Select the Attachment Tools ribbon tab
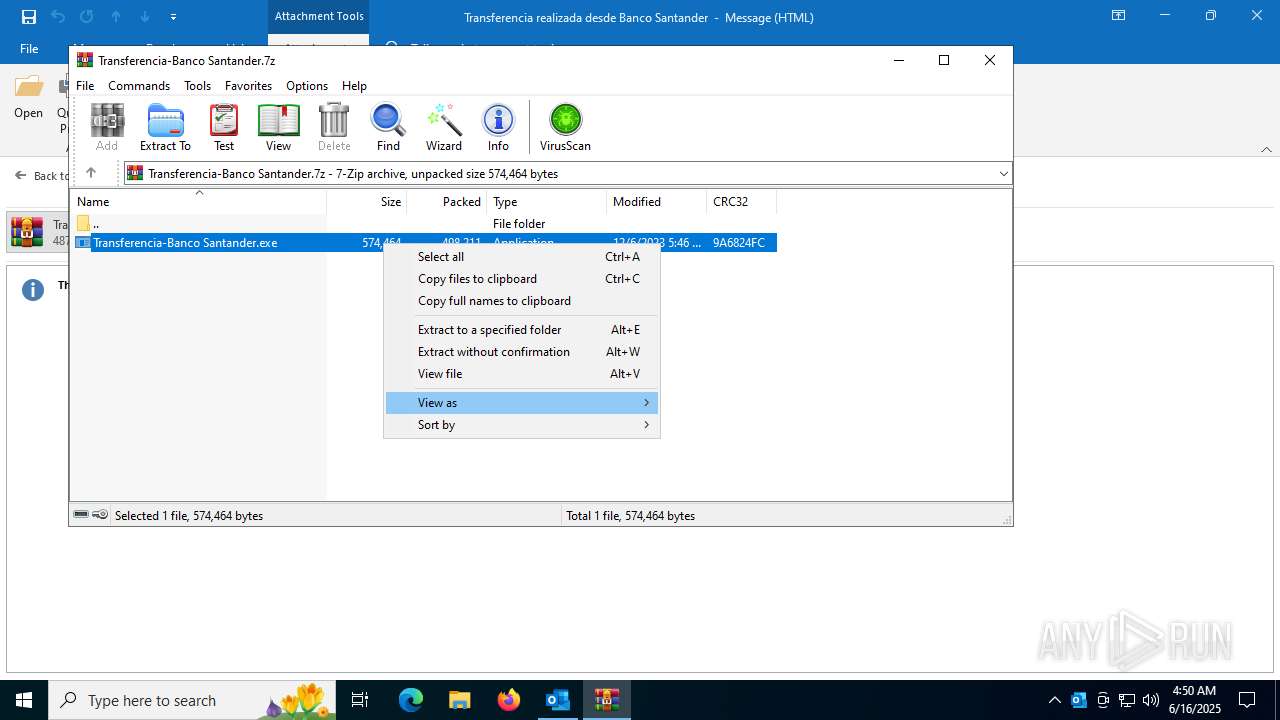Viewport: 1280px width, 720px height. [319, 16]
